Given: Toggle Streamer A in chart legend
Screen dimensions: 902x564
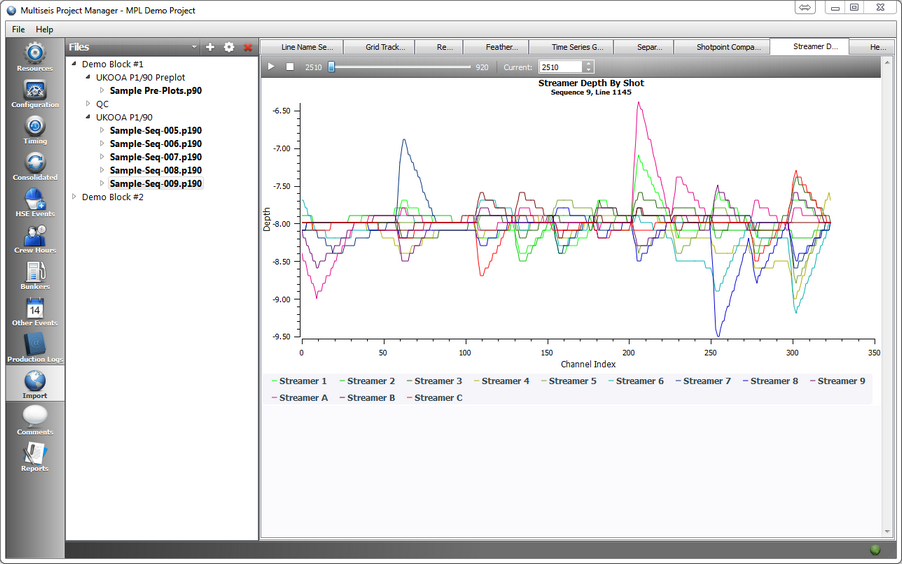Looking at the screenshot, I should click(300, 398).
